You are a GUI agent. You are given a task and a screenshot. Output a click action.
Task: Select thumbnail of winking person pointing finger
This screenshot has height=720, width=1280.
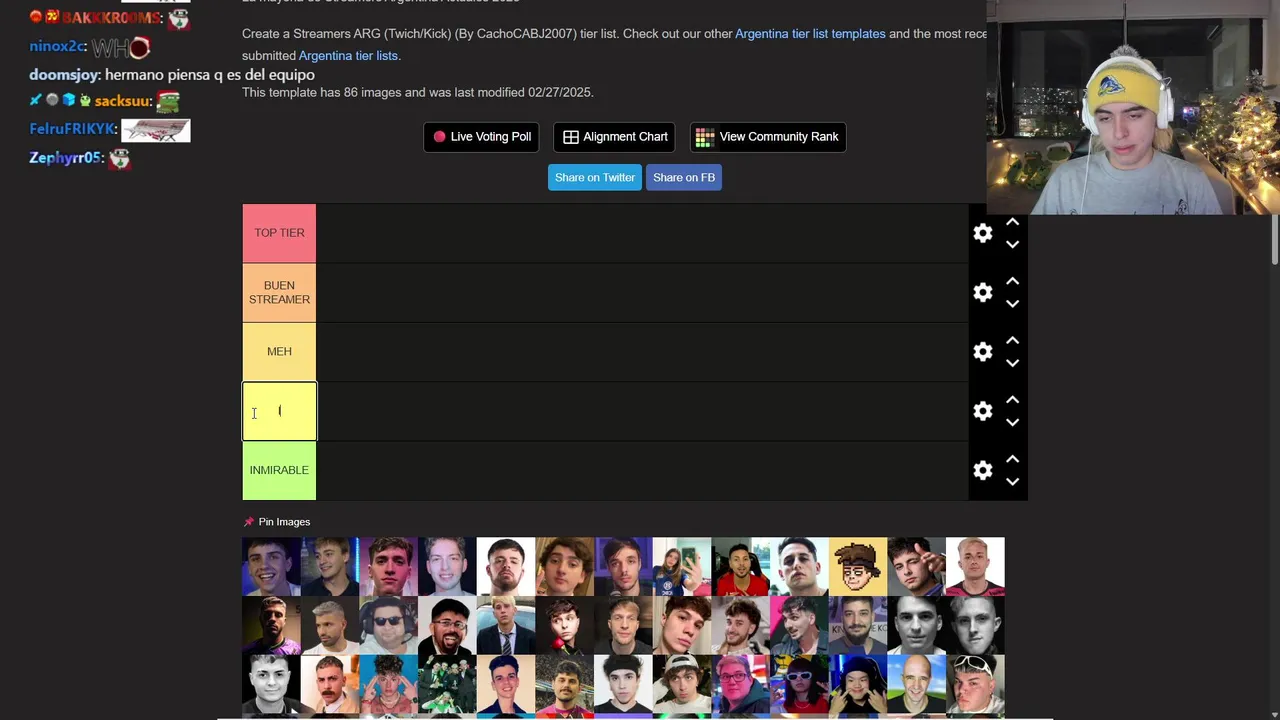click(916, 566)
